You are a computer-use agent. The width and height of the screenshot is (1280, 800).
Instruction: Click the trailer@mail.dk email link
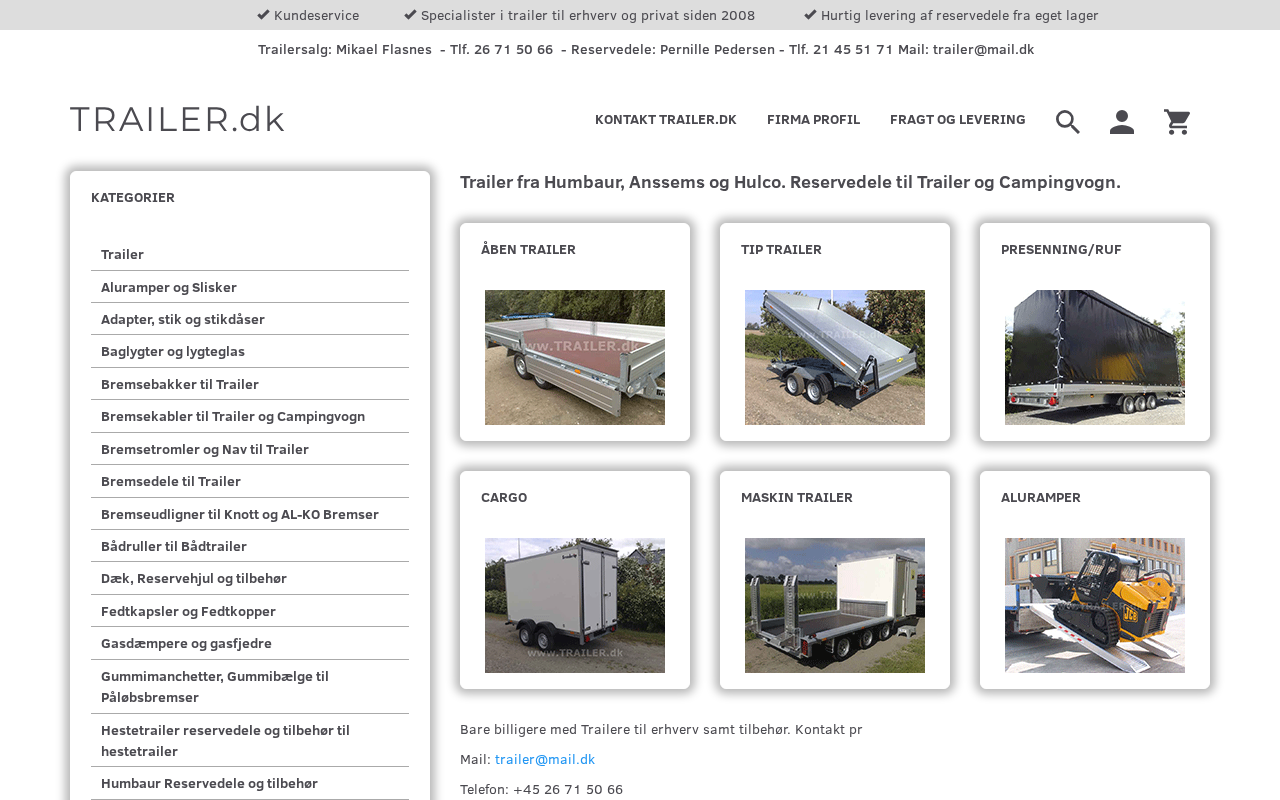(545, 760)
